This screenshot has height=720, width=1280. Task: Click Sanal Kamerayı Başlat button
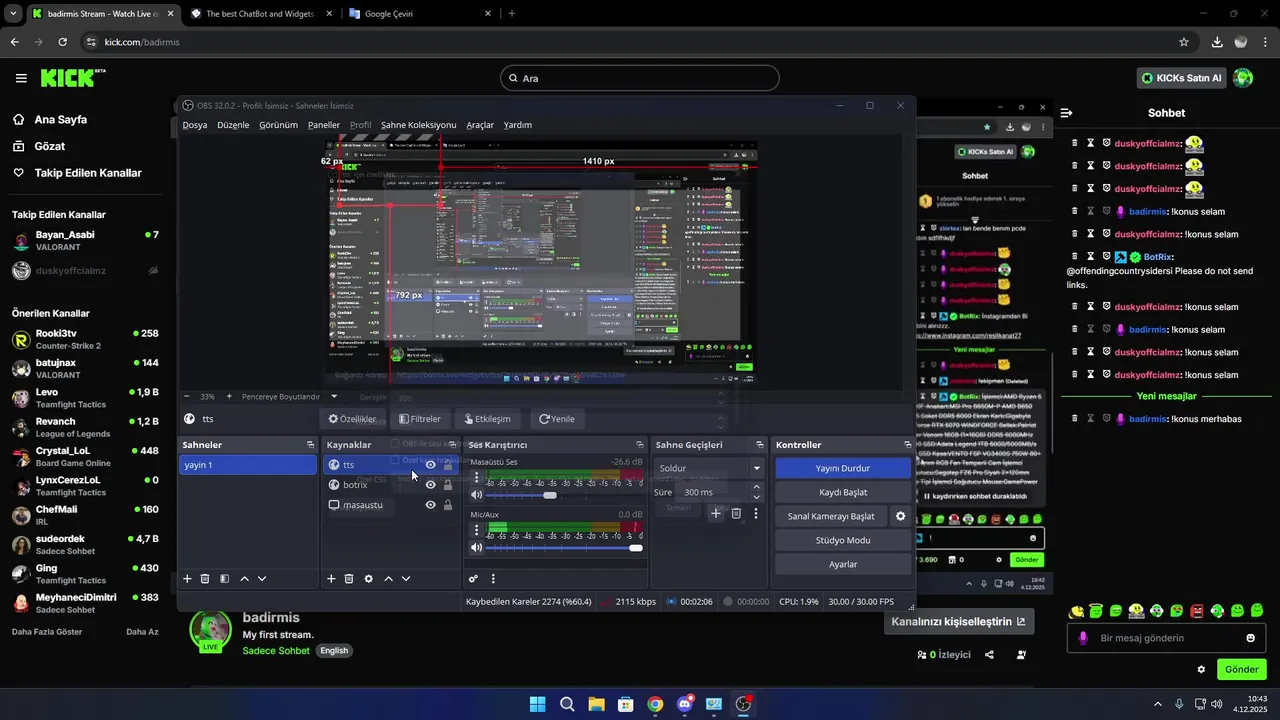coord(831,516)
